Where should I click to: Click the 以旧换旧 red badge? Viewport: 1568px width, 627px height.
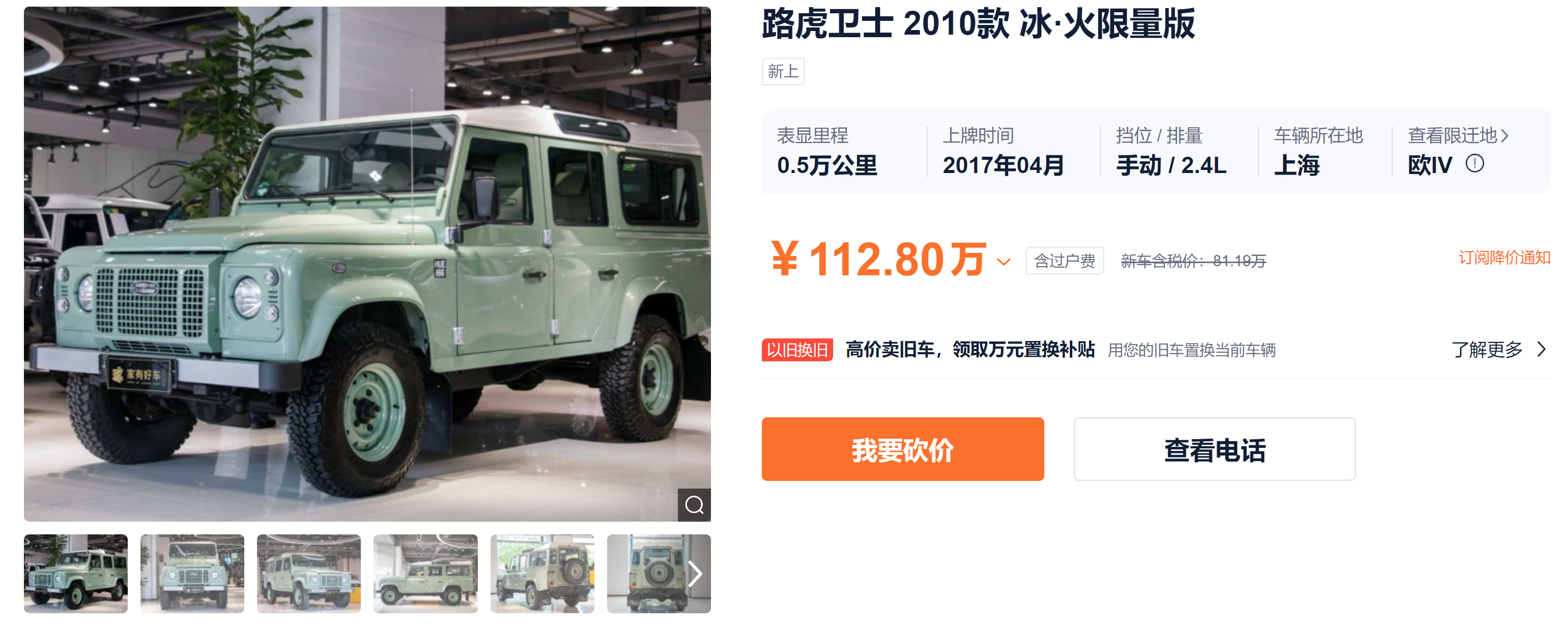point(797,350)
